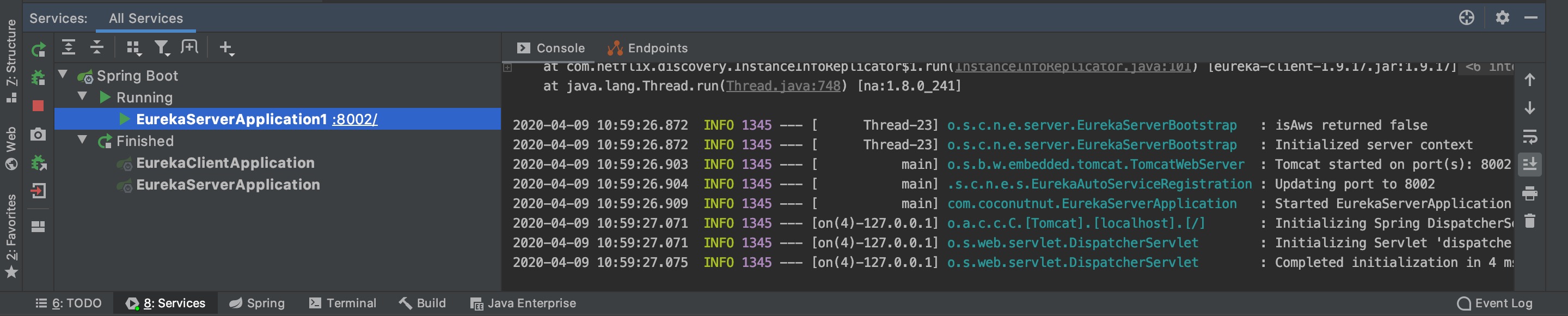Open the Group By options icon
This screenshot has width=1568, height=316.
point(133,47)
